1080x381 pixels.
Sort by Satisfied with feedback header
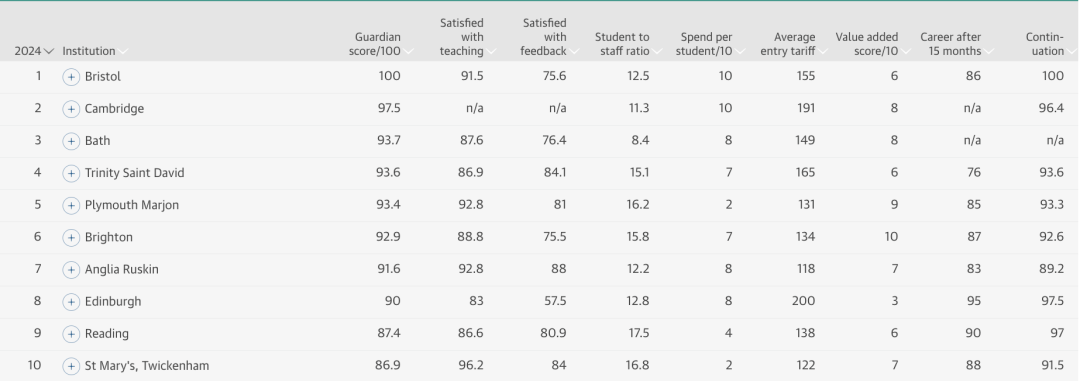[x=550, y=37]
